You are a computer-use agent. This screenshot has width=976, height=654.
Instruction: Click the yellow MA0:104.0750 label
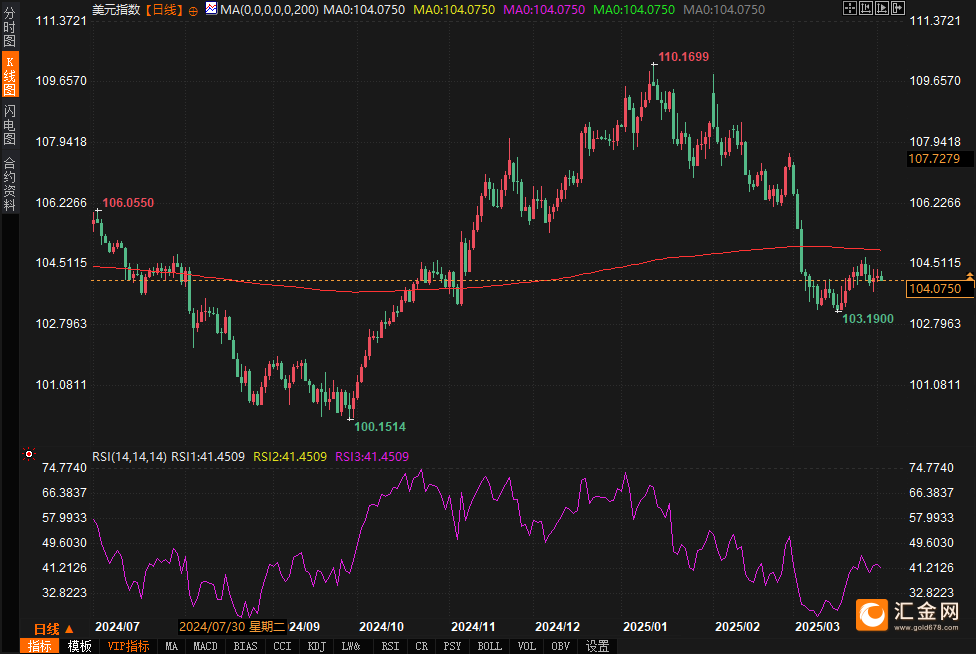tap(454, 10)
